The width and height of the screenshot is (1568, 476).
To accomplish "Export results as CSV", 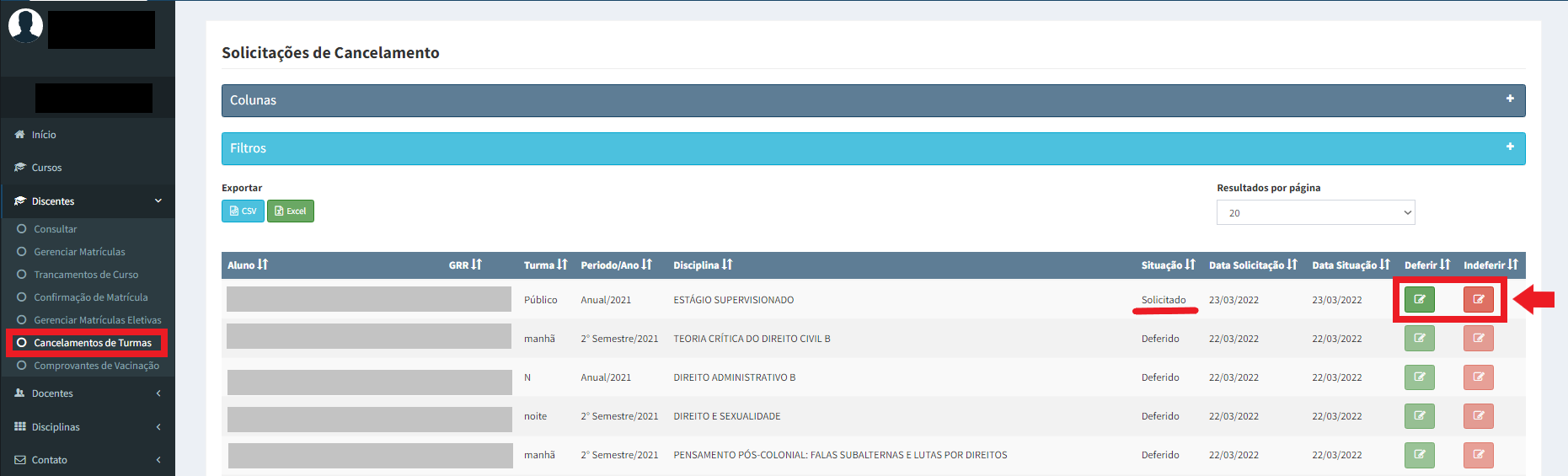I will (x=243, y=211).
